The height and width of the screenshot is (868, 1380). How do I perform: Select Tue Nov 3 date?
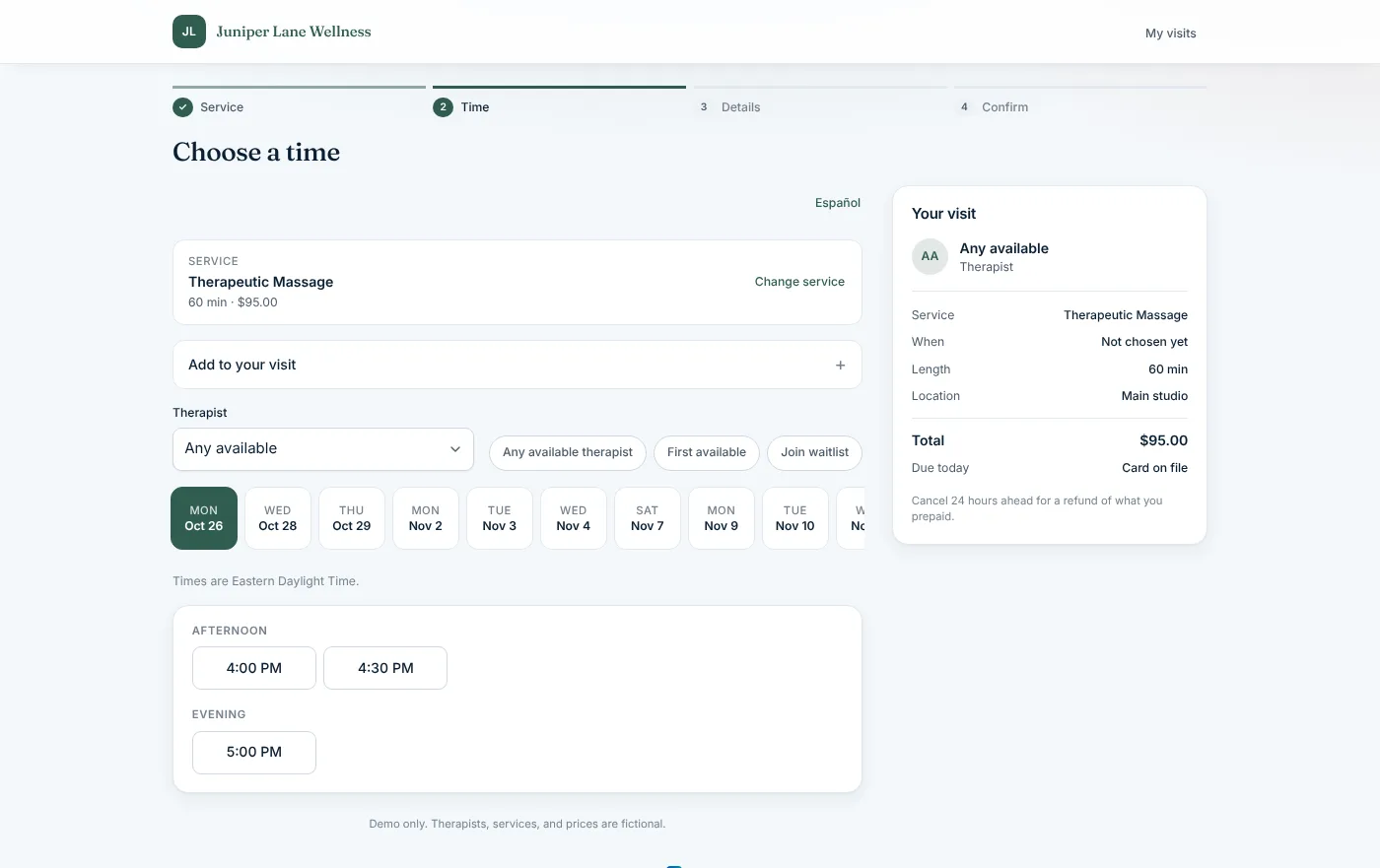500,518
